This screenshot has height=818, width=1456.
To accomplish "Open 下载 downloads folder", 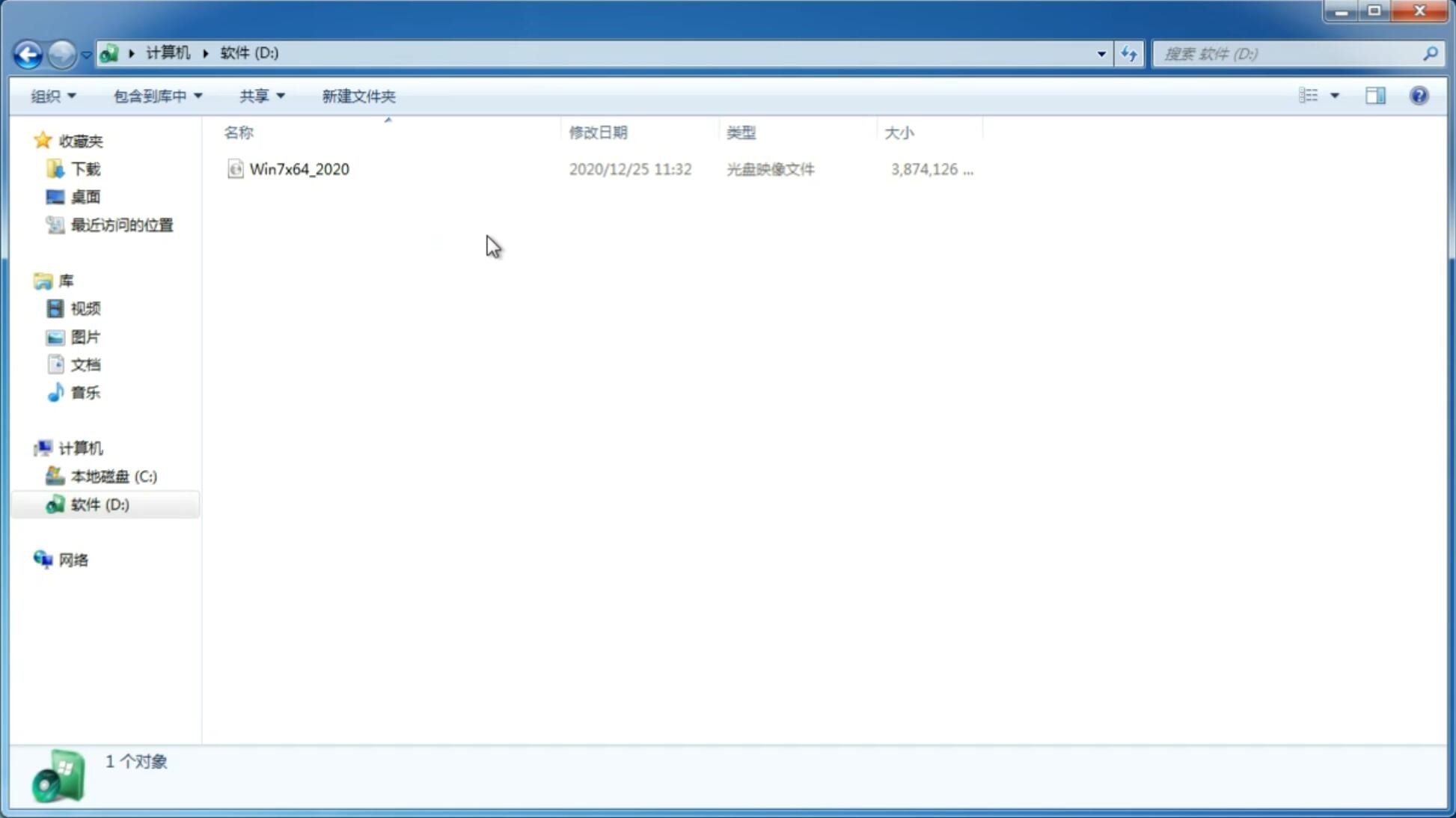I will tap(85, 168).
